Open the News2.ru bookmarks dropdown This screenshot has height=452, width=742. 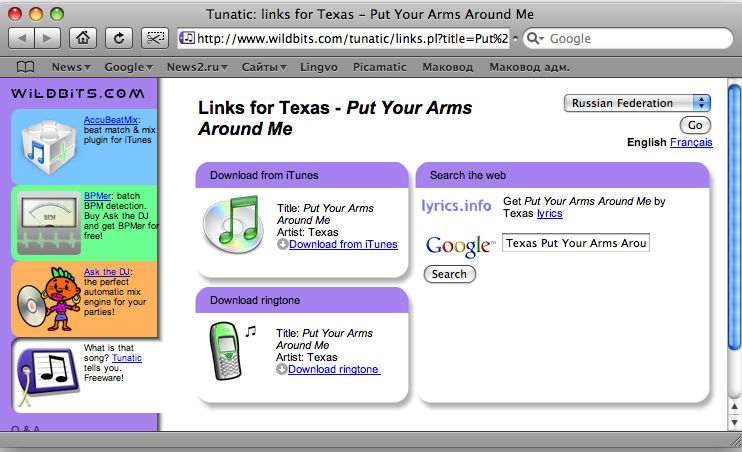click(197, 67)
